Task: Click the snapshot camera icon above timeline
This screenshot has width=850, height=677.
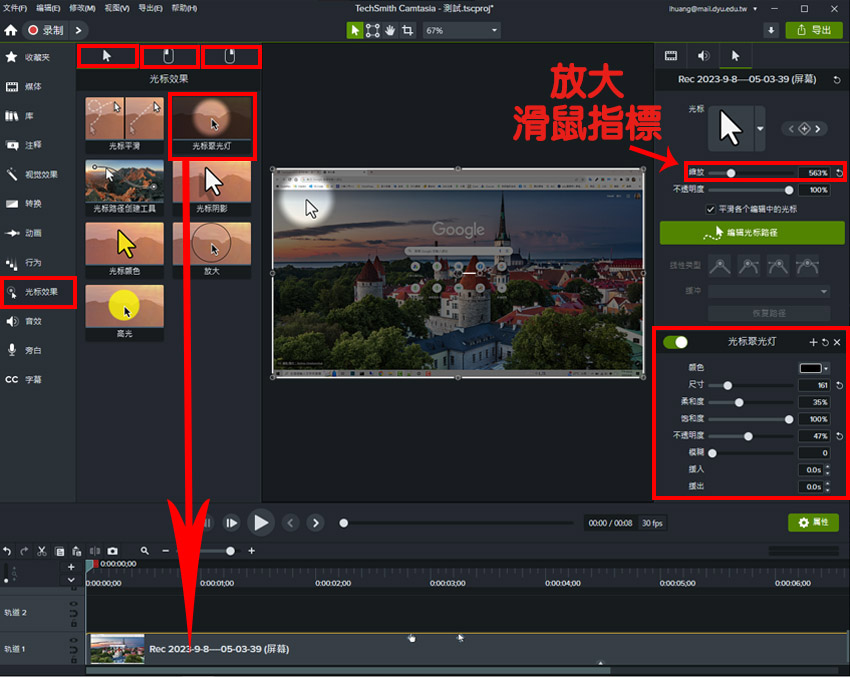Action: click(113, 551)
